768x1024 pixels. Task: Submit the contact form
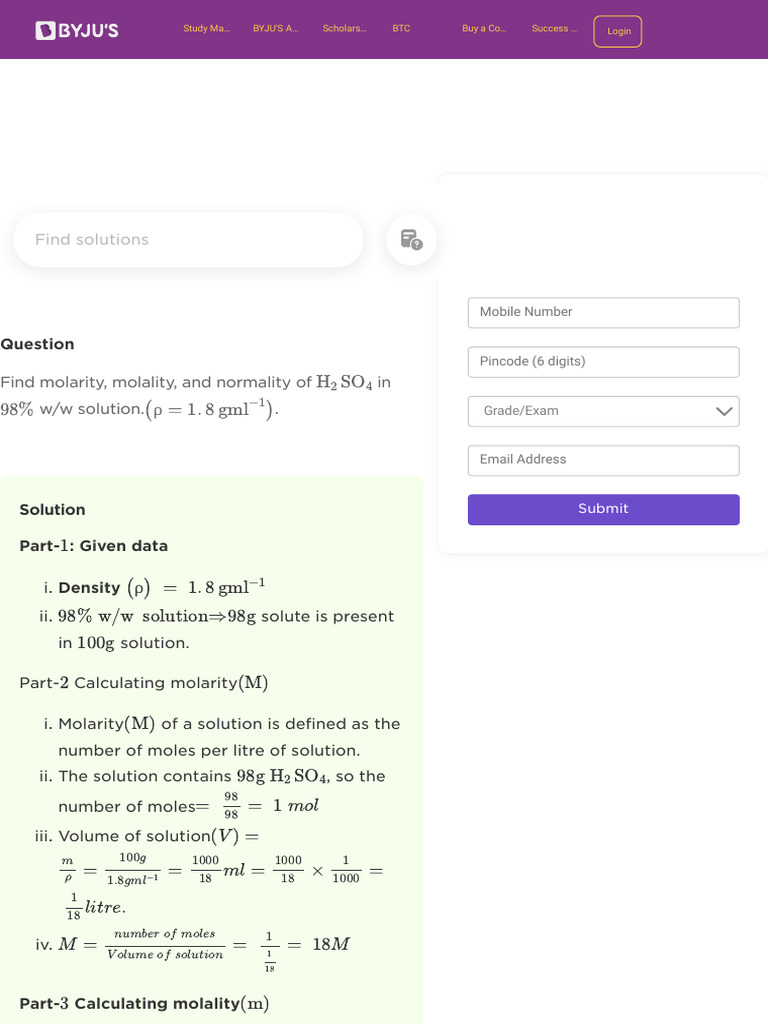pyautogui.click(x=603, y=509)
